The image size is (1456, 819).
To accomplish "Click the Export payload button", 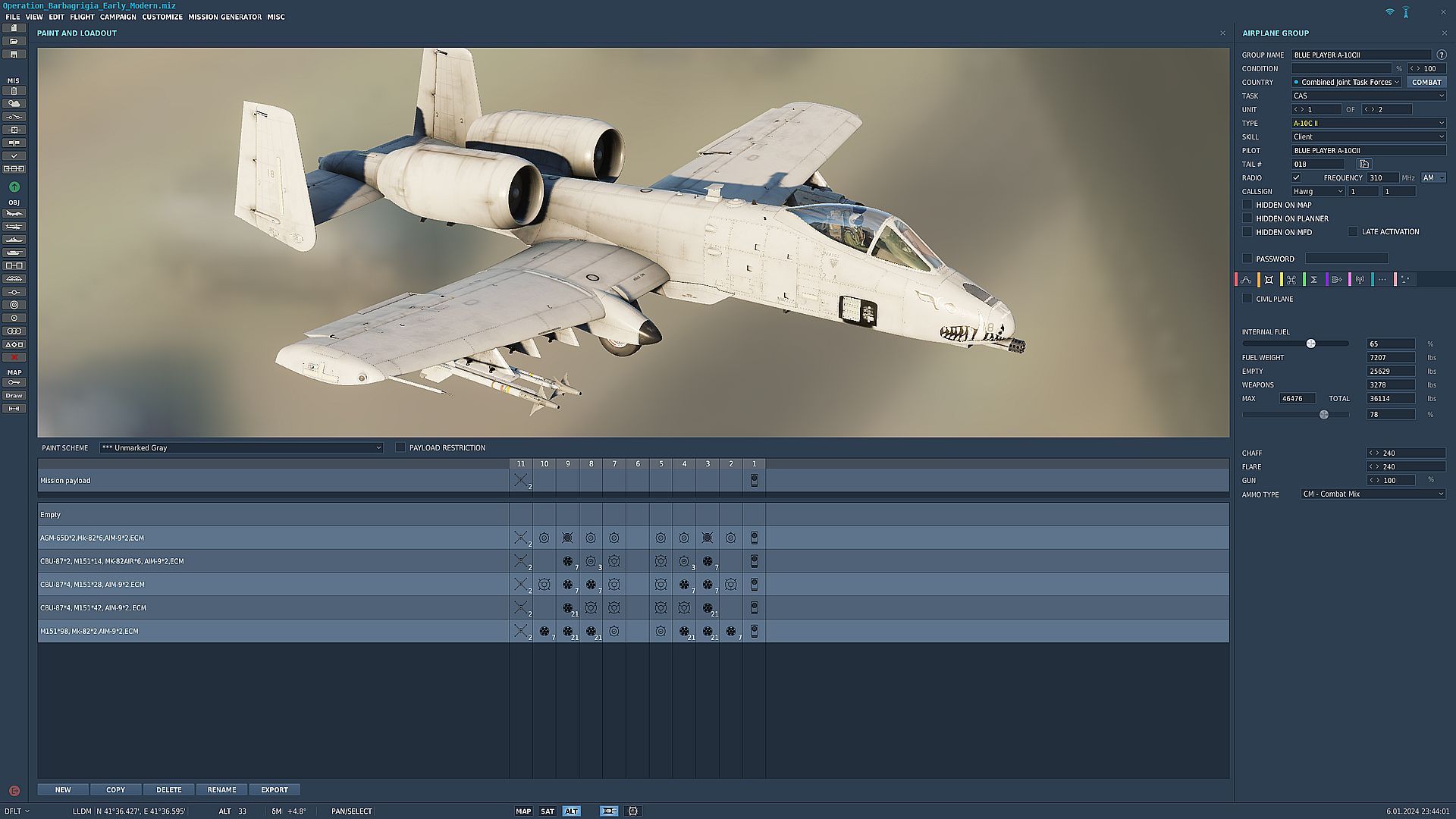I will (x=275, y=789).
